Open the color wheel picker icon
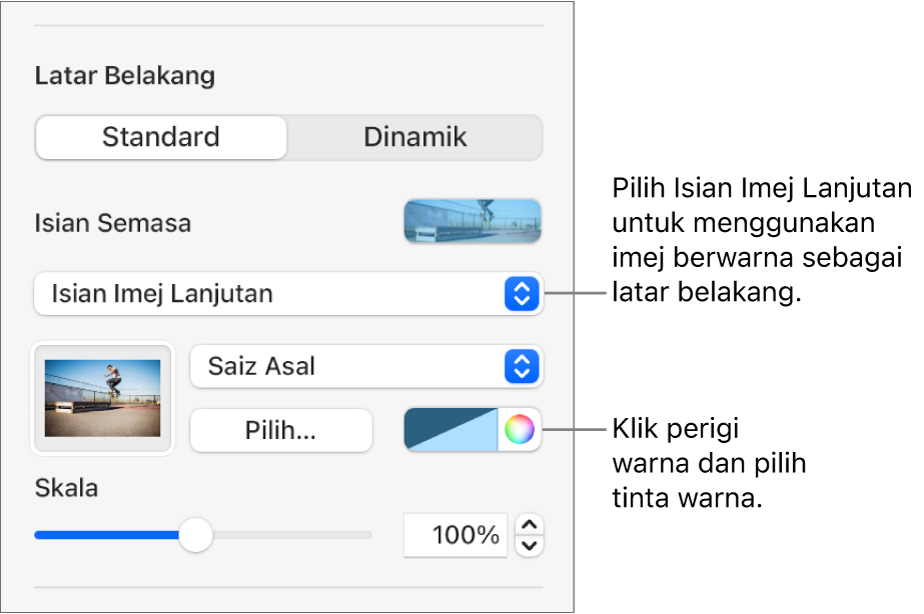Image resolution: width=924 pixels, height=614 pixels. pyautogui.click(x=519, y=430)
